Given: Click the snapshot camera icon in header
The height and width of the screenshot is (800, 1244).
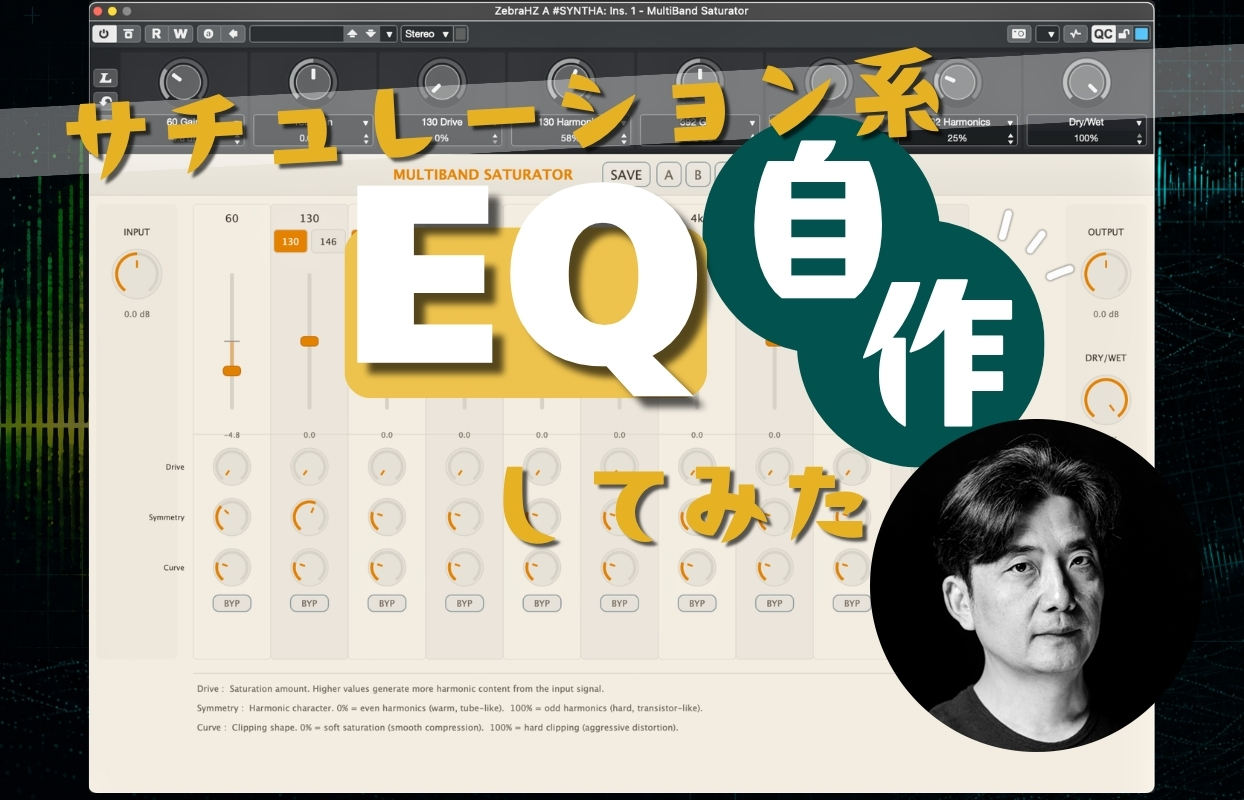Looking at the screenshot, I should [x=1018, y=34].
